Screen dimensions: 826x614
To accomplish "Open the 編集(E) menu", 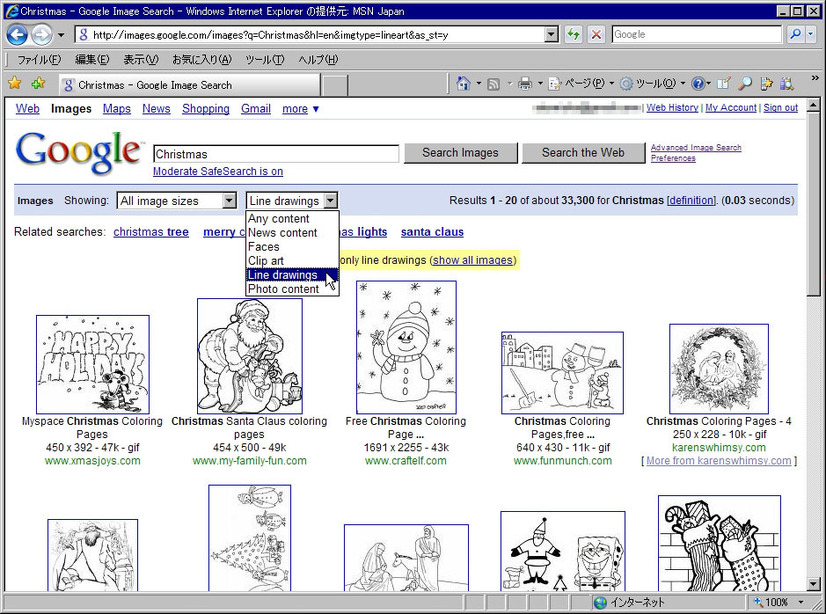I will pos(92,60).
